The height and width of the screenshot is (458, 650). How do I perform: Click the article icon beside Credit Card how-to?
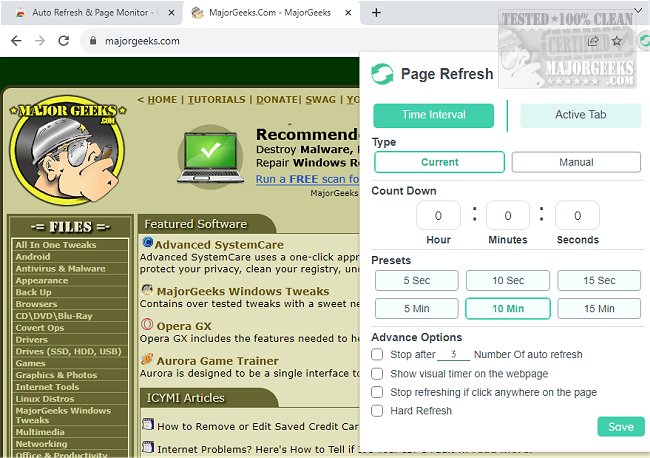(148, 424)
